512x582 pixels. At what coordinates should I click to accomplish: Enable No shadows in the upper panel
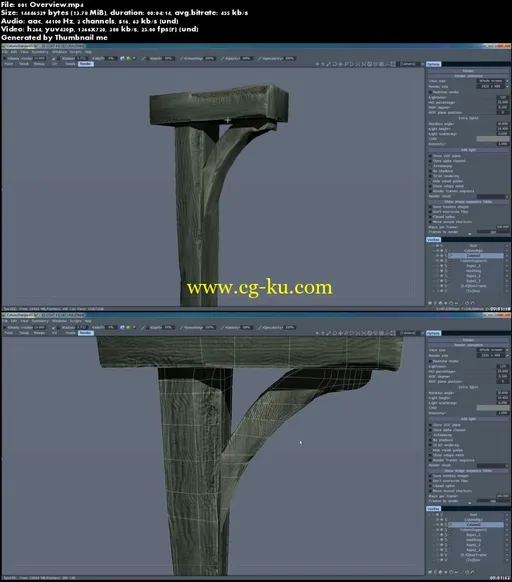point(430,171)
